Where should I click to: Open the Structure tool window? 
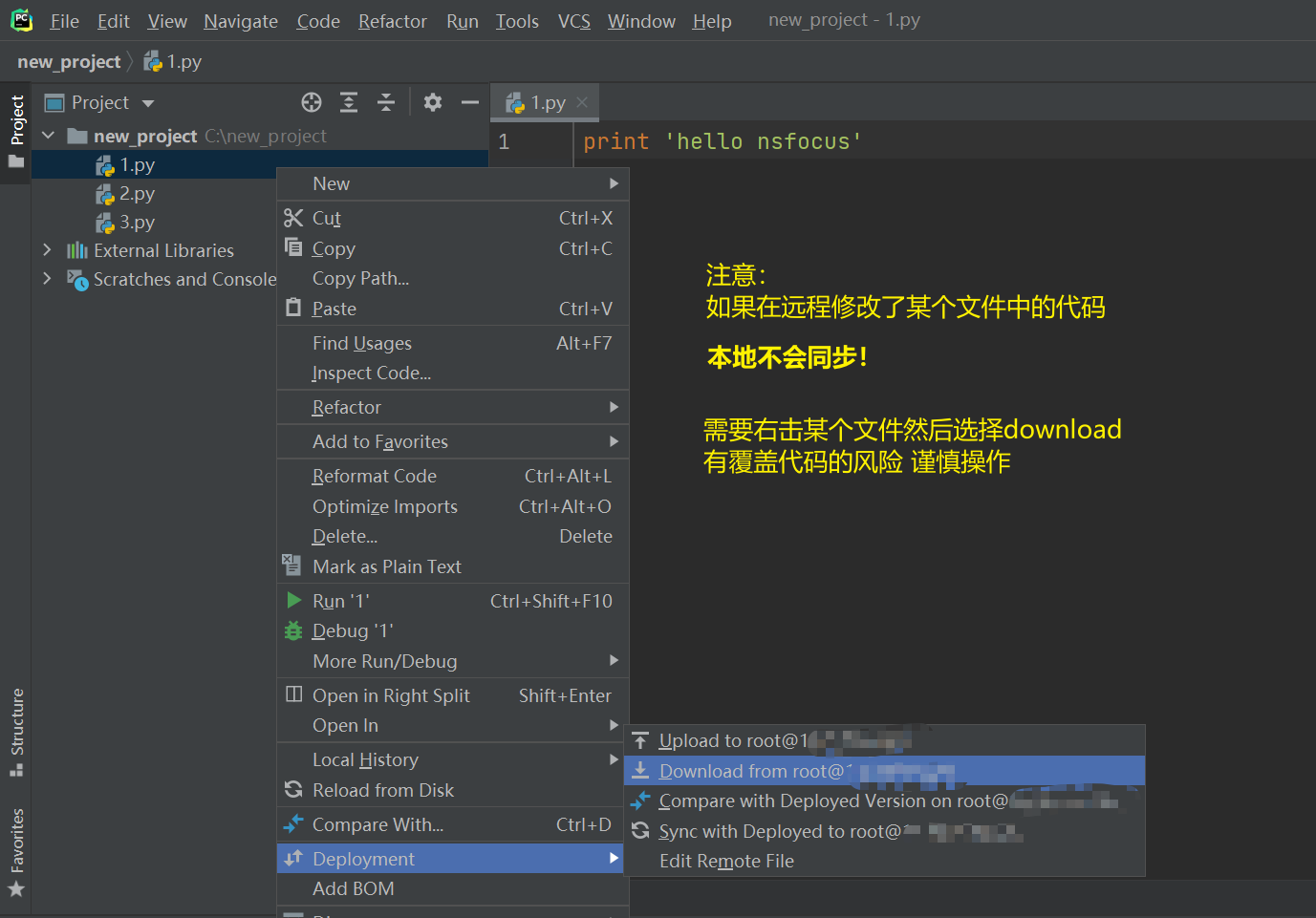[16, 730]
